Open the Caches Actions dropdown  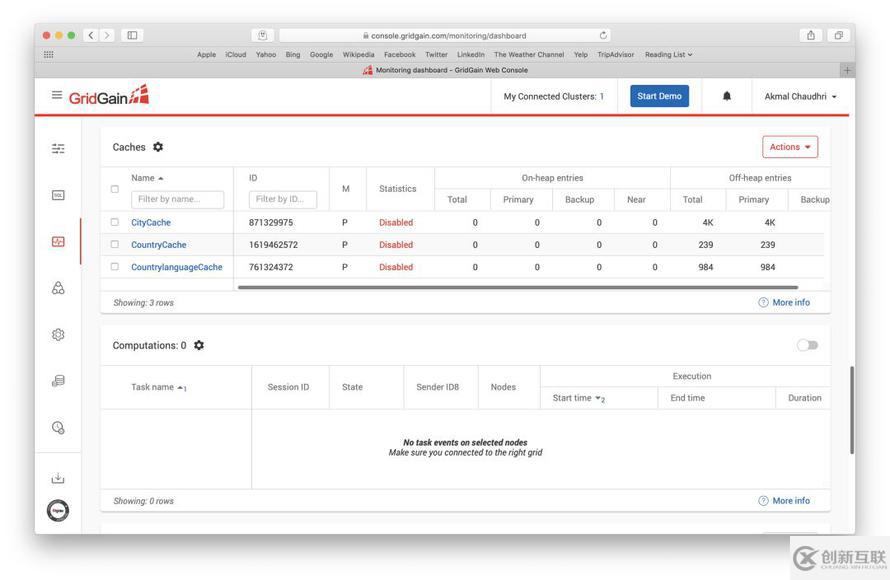point(790,147)
